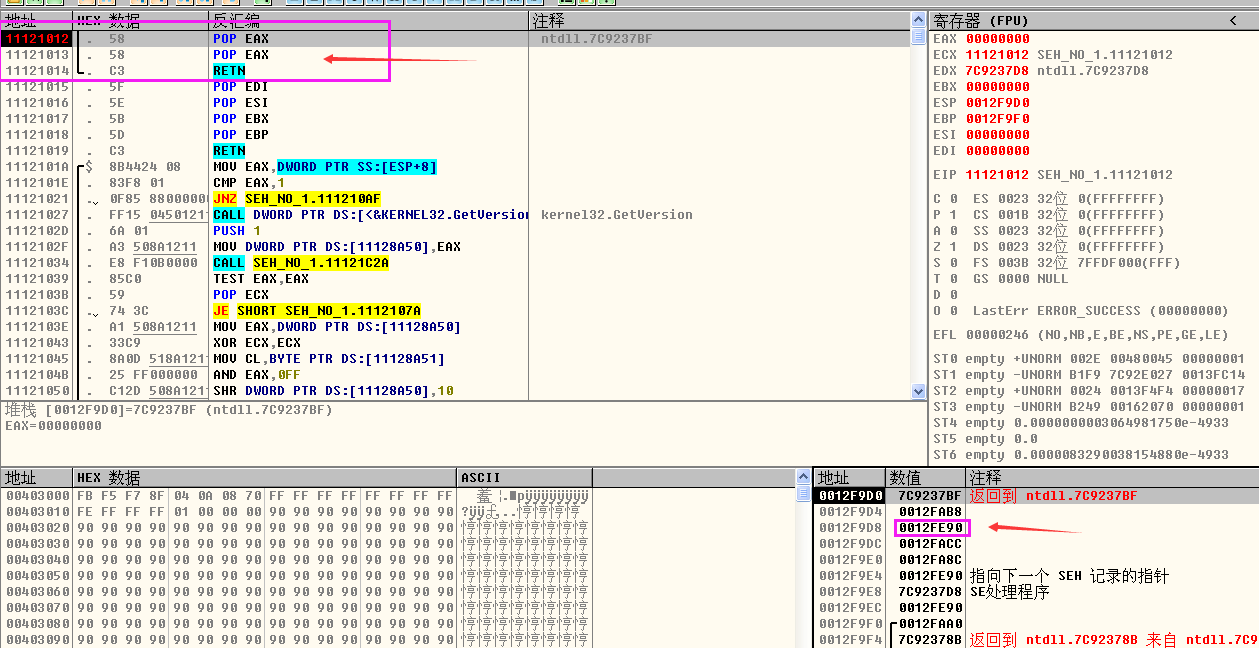Click the SE处理程序 stack comment

[1009, 592]
